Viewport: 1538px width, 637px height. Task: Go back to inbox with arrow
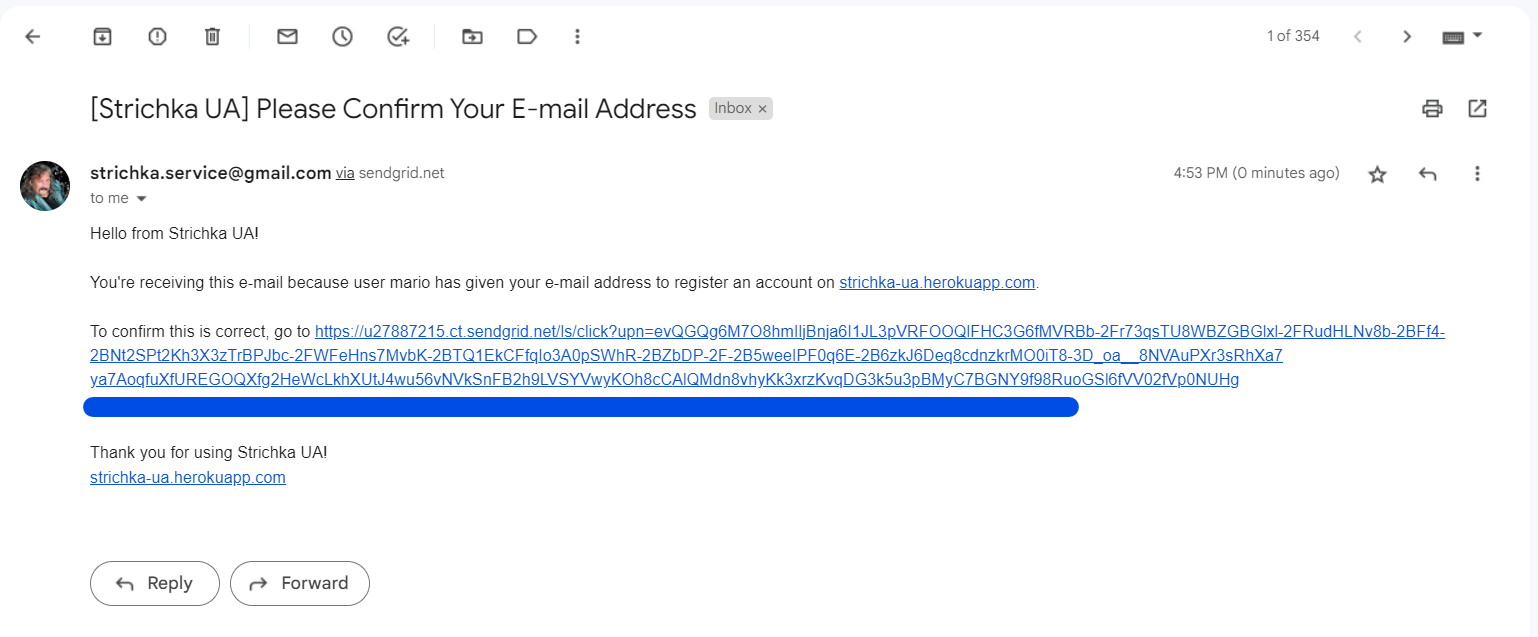pos(33,36)
